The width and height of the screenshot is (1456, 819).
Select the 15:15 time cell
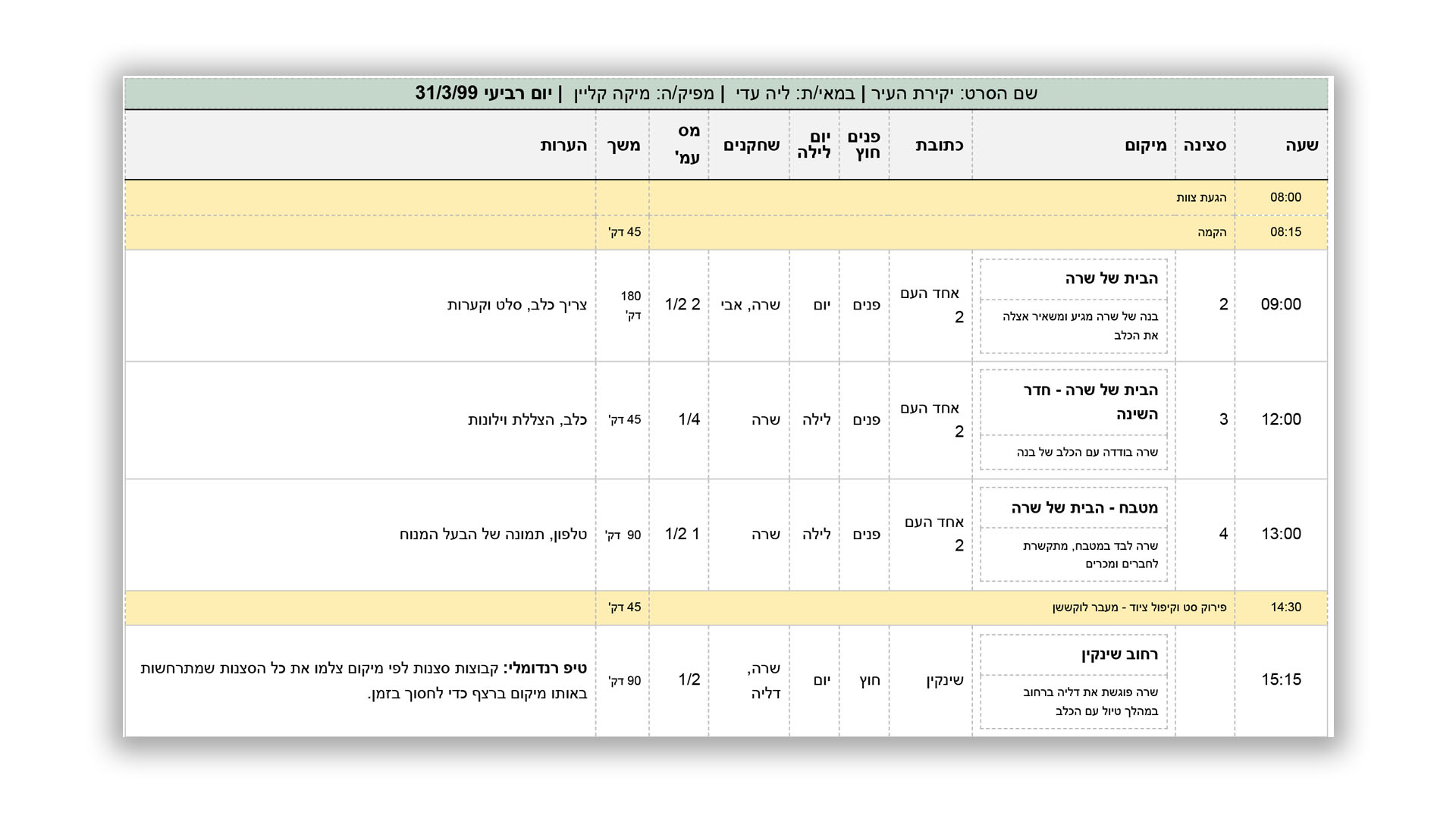click(x=1280, y=679)
